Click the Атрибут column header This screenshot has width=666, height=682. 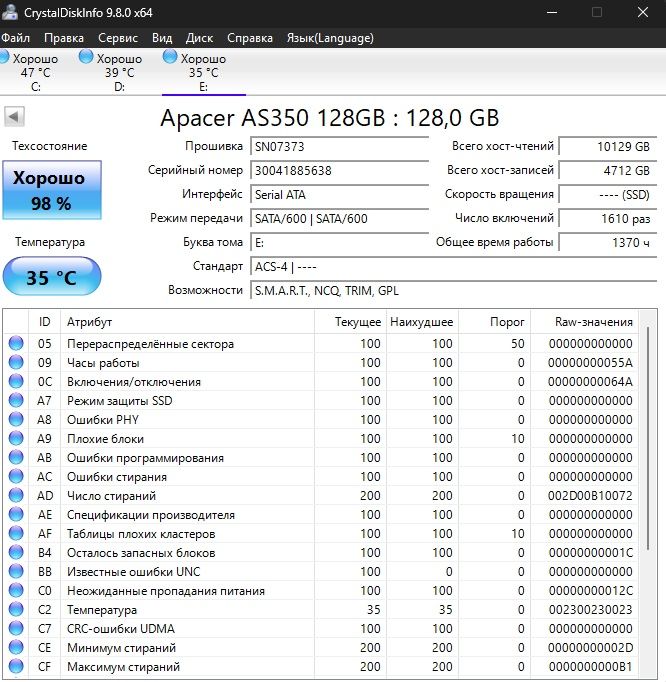click(x=187, y=322)
